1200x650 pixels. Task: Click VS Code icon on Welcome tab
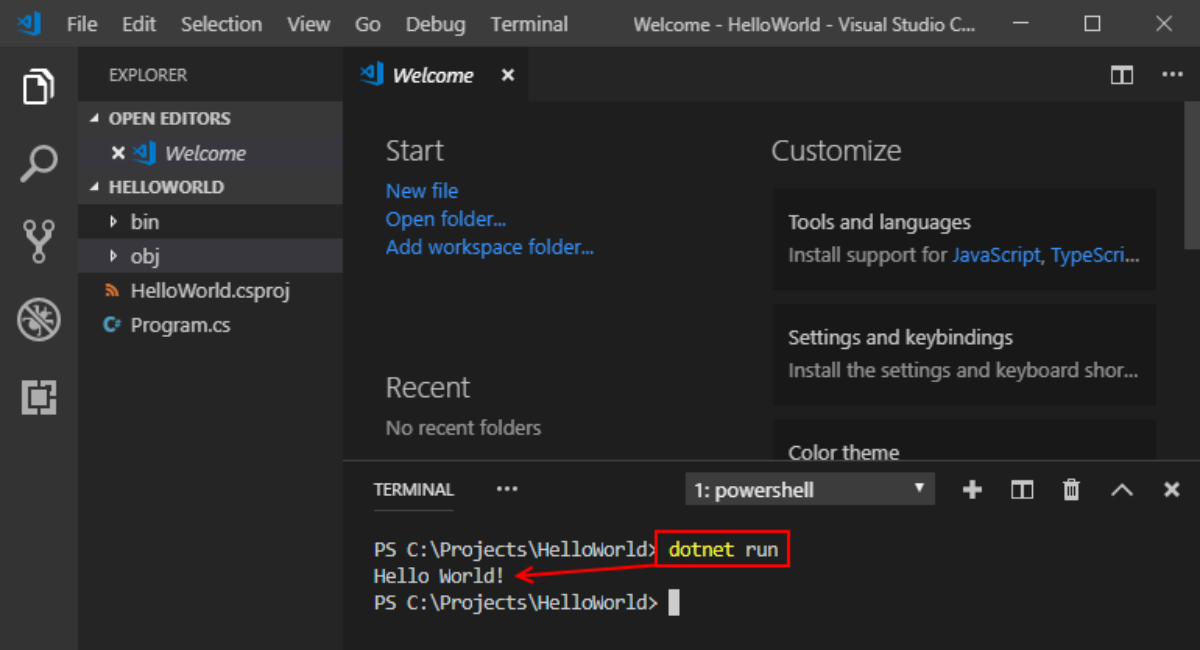[x=372, y=75]
